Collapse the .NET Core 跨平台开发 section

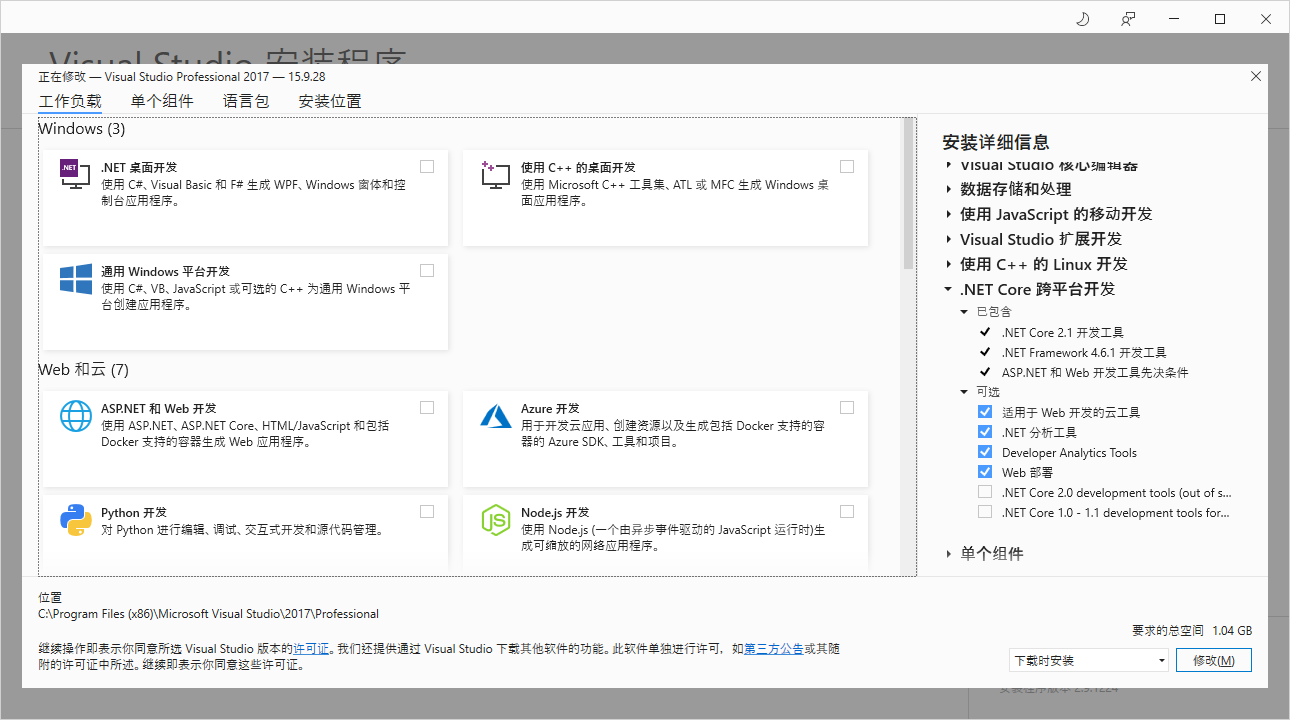pyautogui.click(x=948, y=288)
